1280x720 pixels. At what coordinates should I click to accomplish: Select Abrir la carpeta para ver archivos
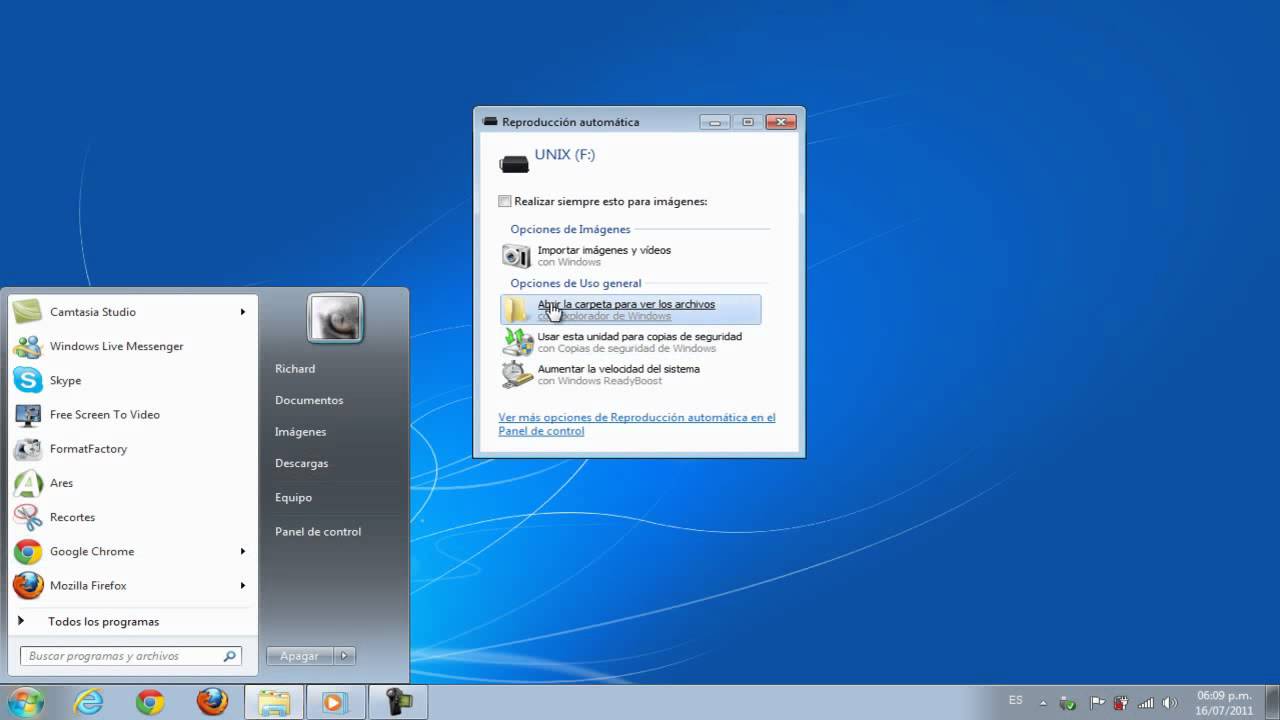coord(630,309)
